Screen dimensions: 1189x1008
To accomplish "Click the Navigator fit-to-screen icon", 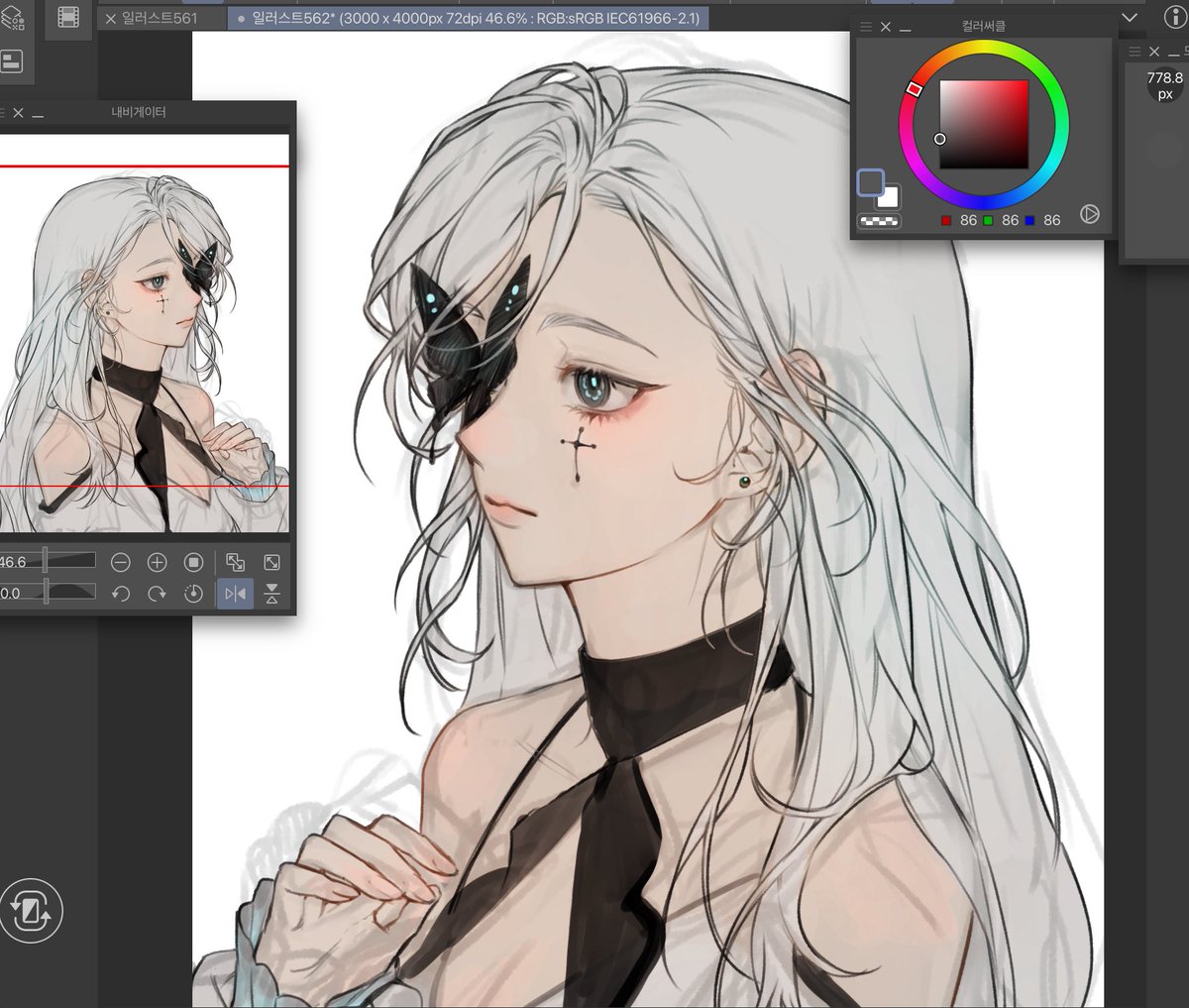I will click(x=235, y=563).
